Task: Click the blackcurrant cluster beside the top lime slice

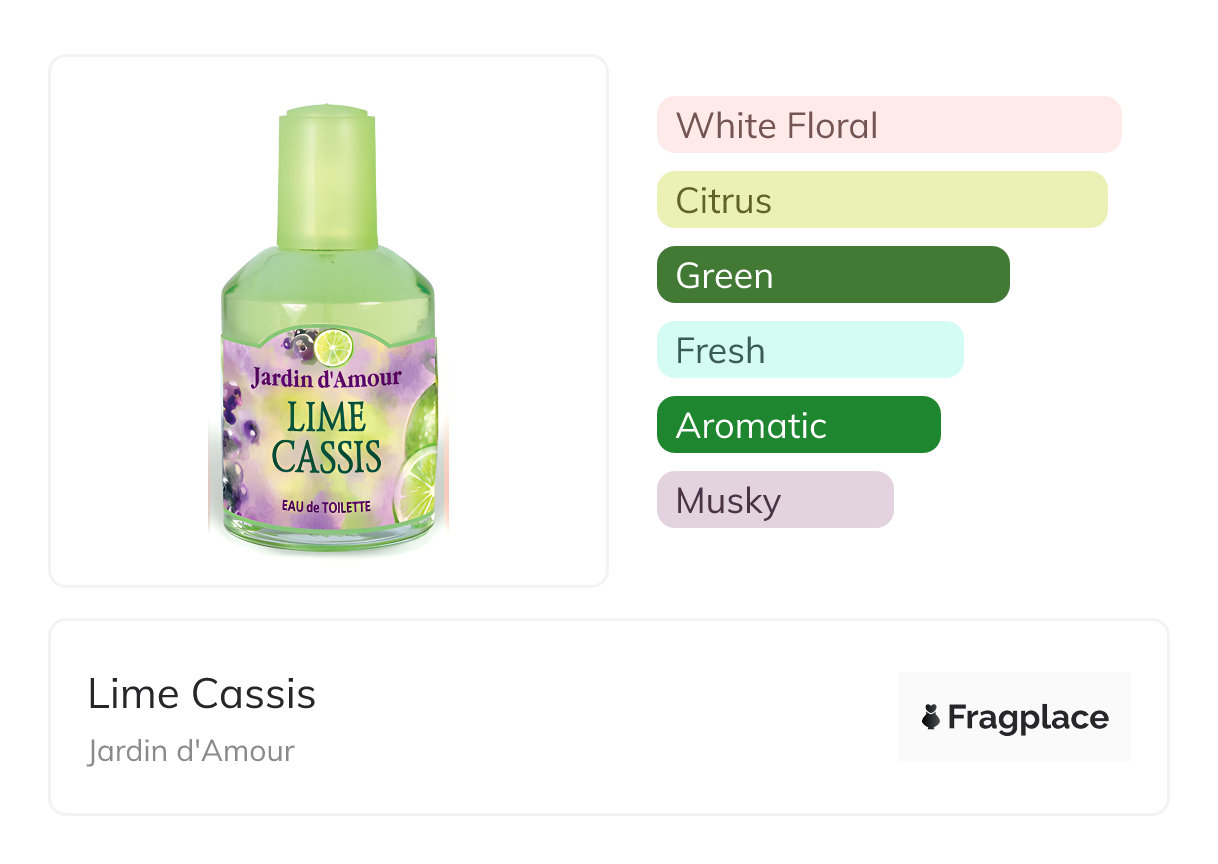Action: [x=302, y=344]
